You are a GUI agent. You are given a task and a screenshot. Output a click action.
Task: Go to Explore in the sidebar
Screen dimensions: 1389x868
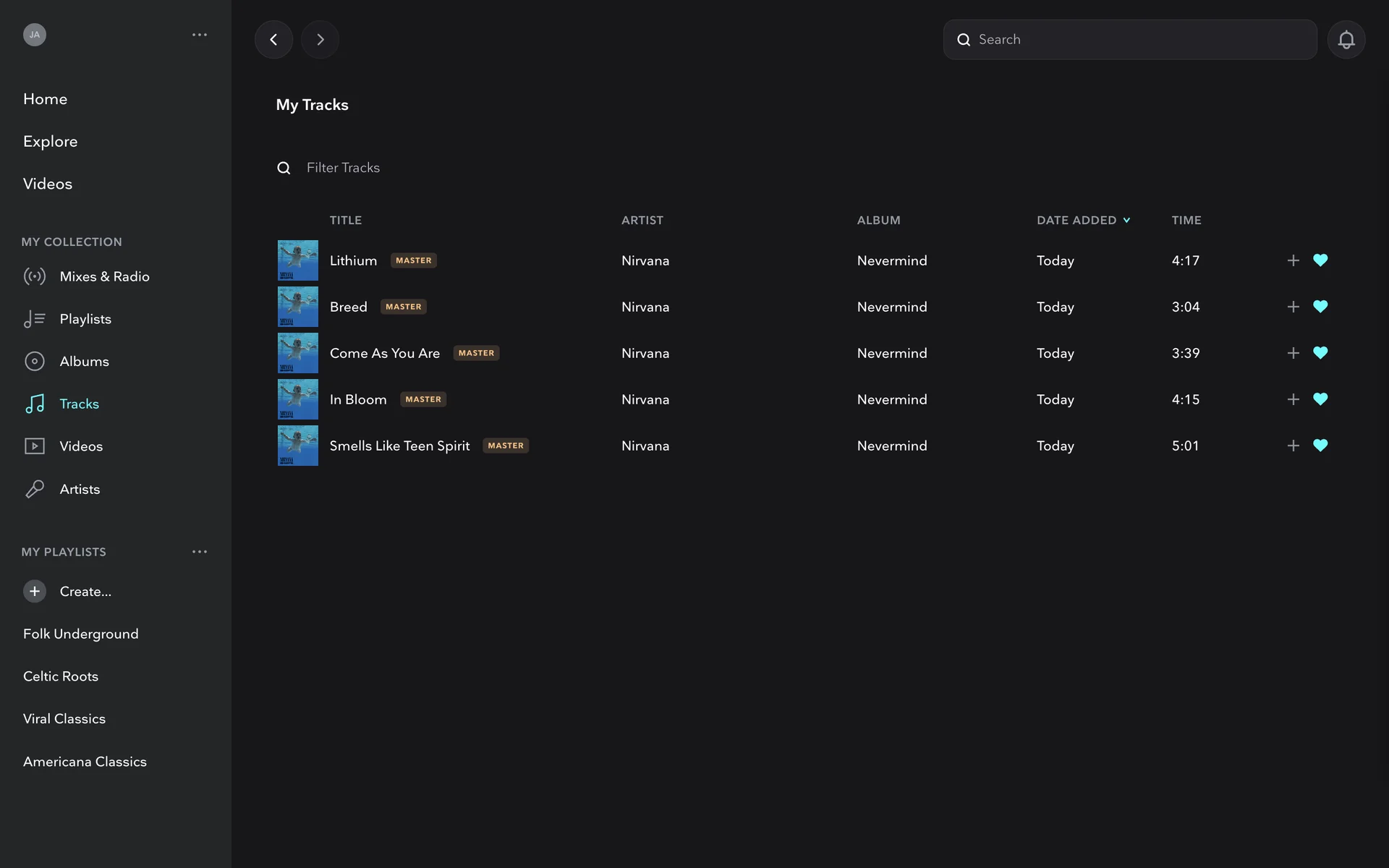click(50, 141)
